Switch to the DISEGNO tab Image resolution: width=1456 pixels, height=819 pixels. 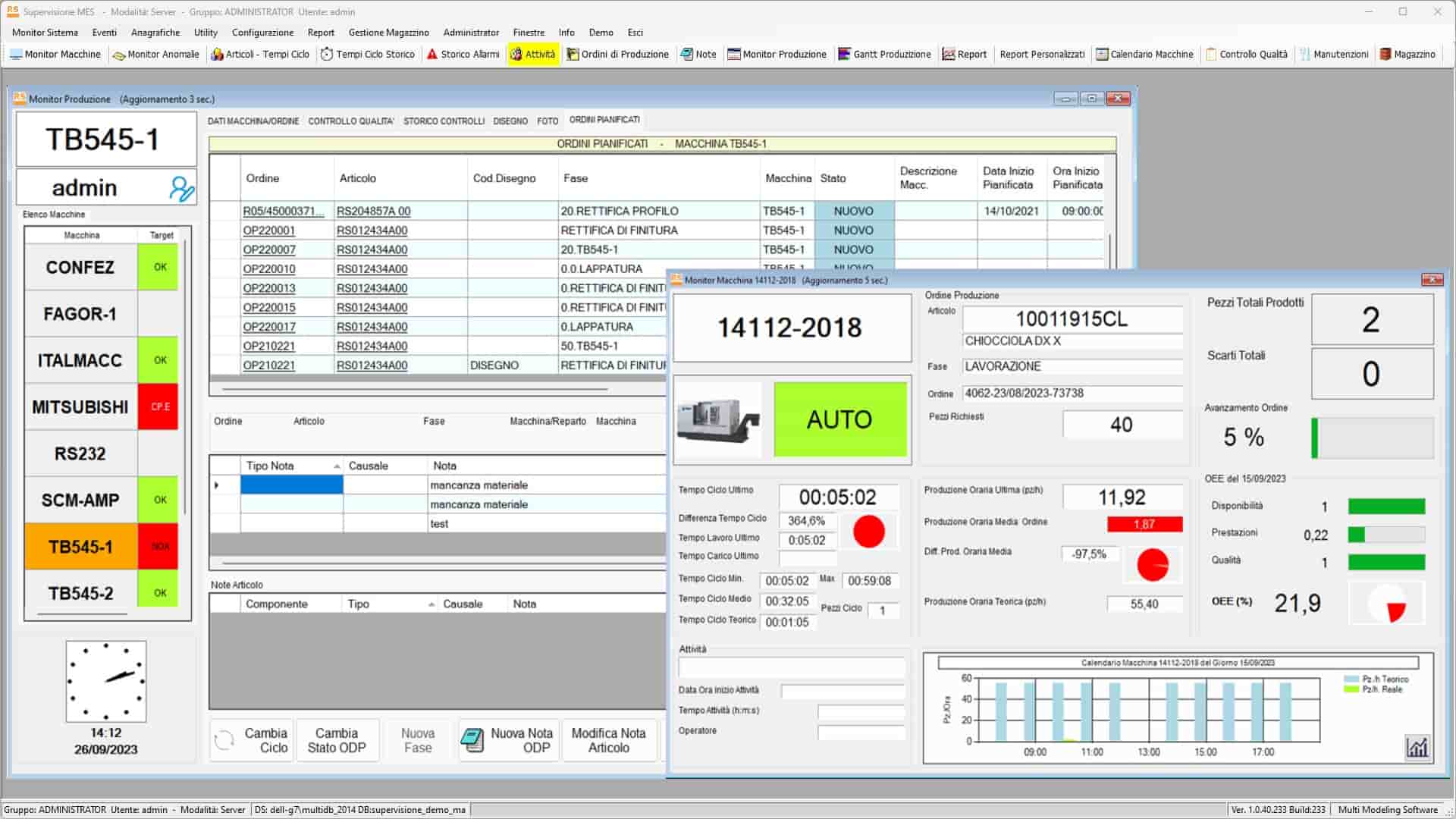pyautogui.click(x=510, y=121)
